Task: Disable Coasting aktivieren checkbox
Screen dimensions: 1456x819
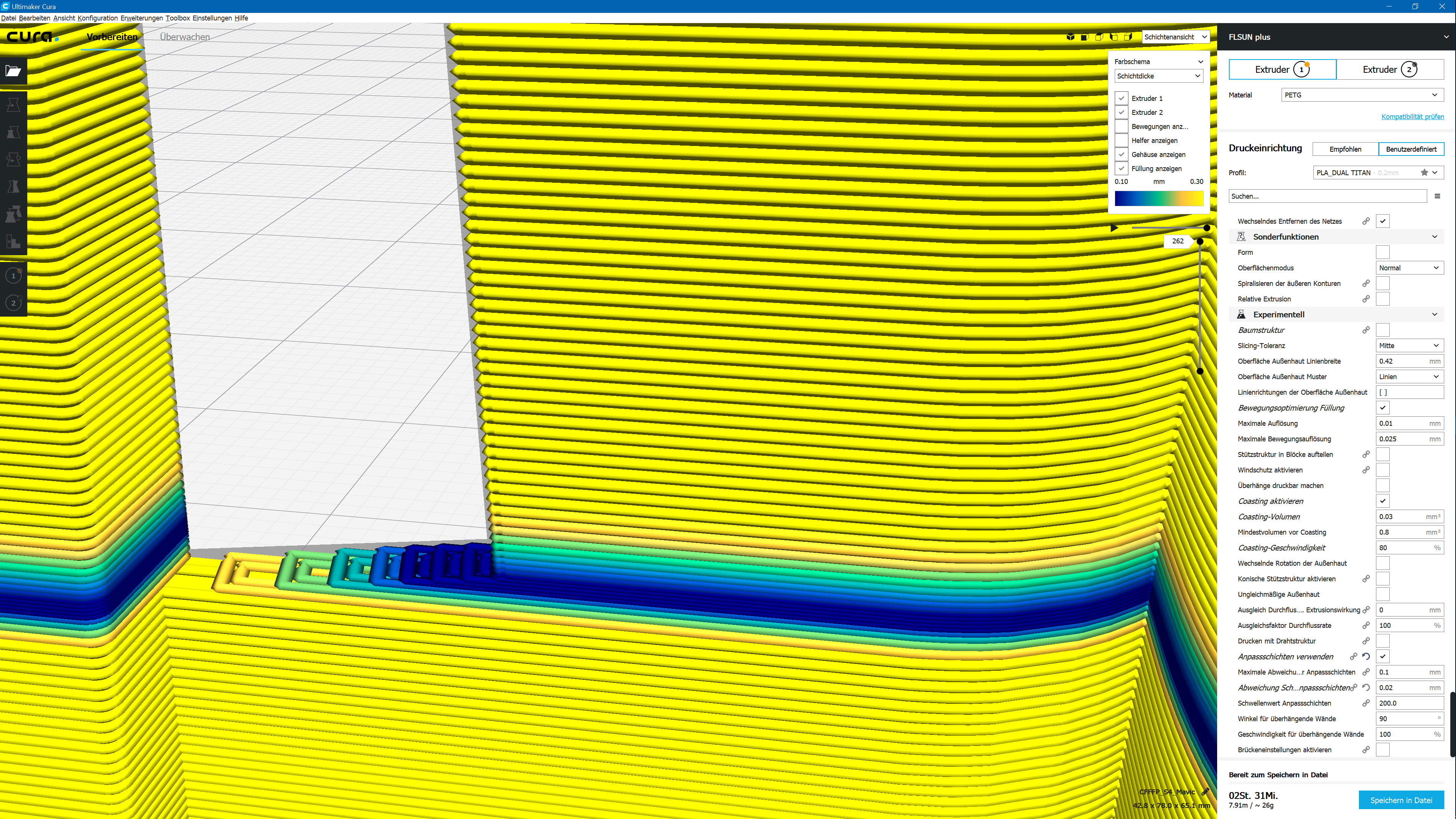Action: (x=1382, y=501)
